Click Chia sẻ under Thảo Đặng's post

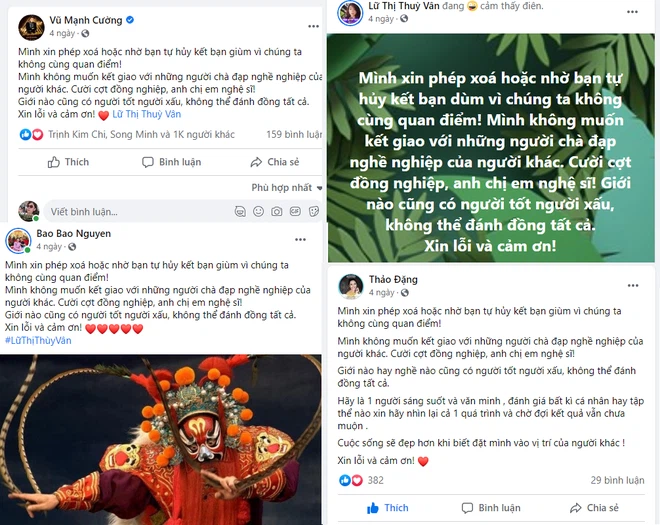[x=594, y=508]
